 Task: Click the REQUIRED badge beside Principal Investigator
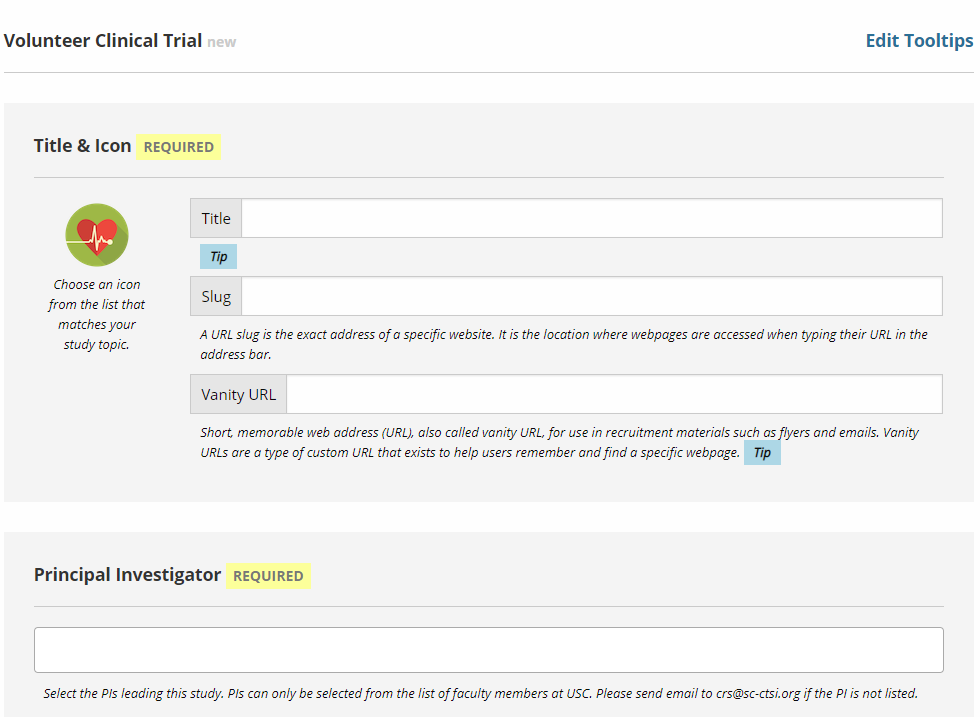[x=268, y=576]
